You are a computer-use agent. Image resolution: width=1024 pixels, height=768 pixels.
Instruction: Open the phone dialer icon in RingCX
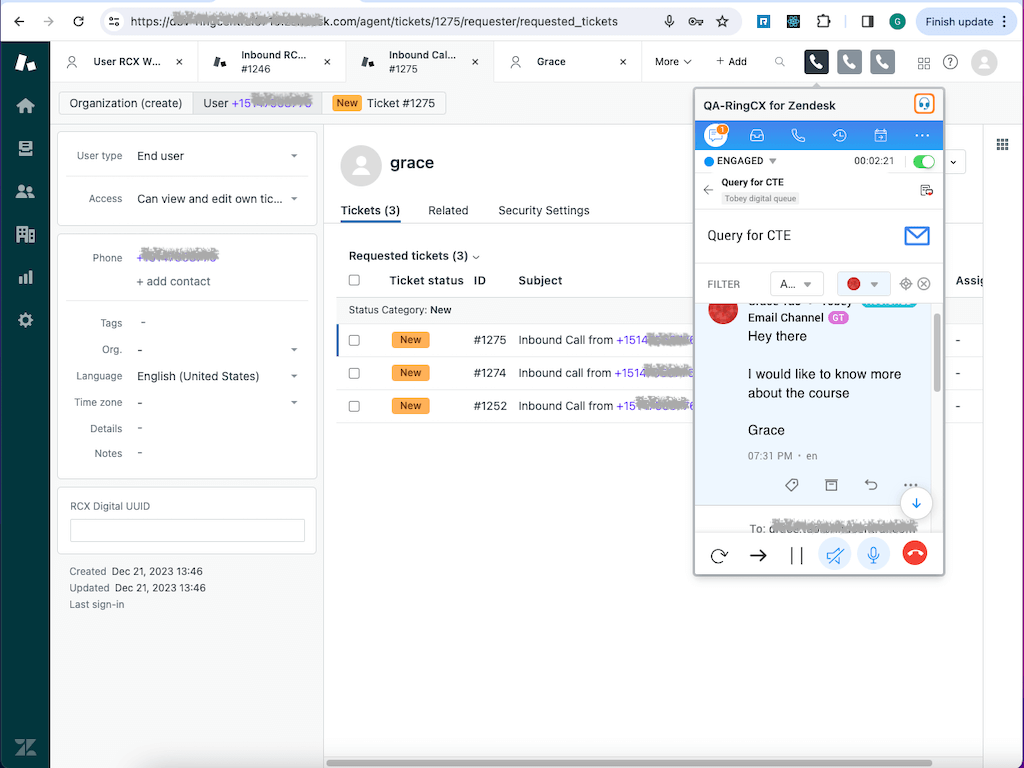797,134
